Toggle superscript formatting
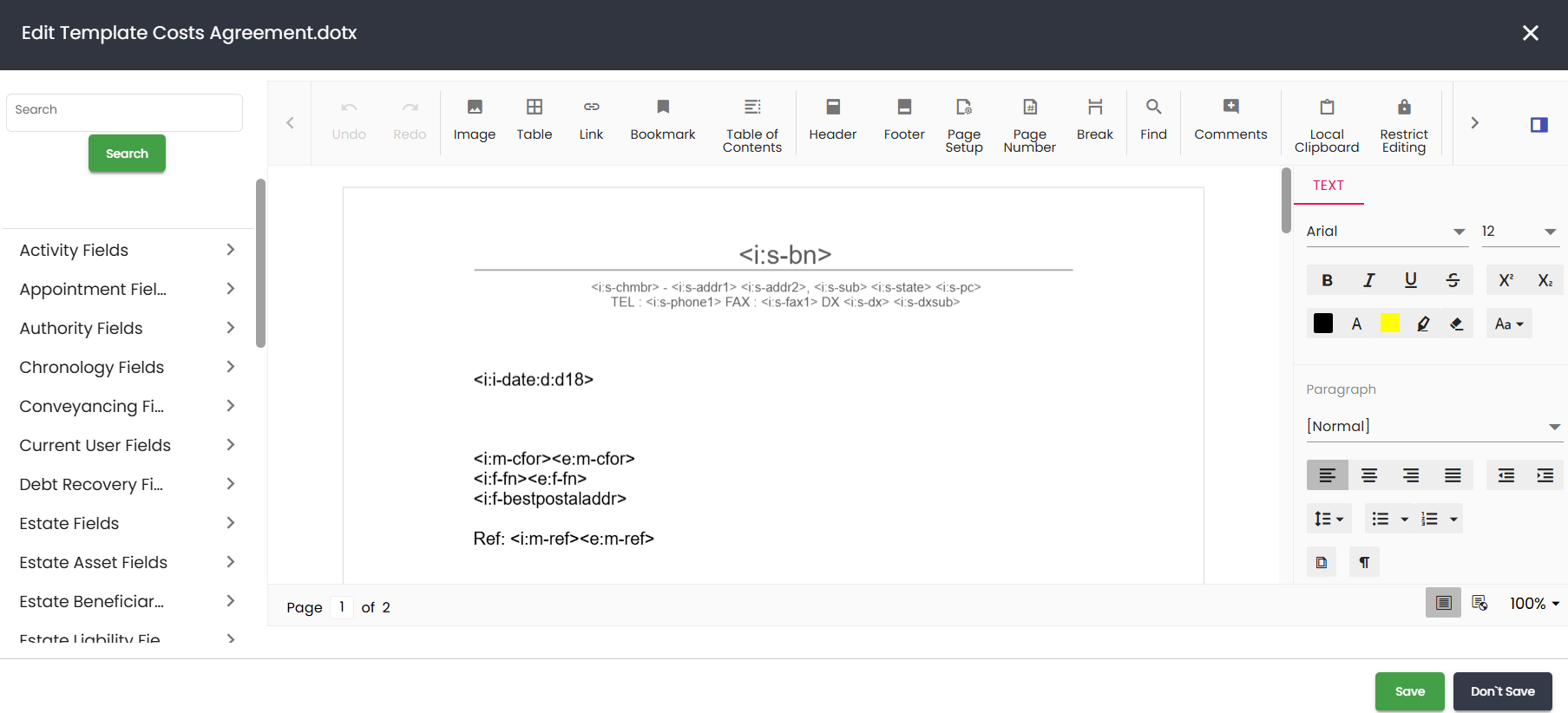 [1506, 280]
